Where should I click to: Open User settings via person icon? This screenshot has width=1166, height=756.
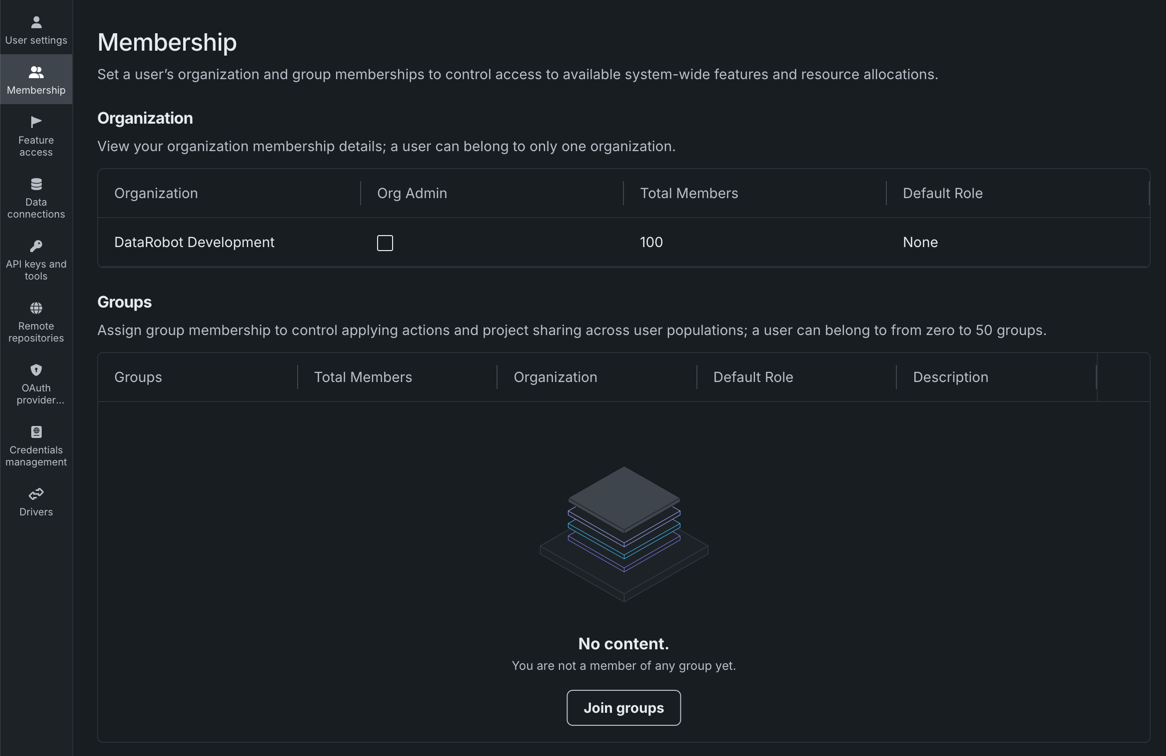click(36, 22)
